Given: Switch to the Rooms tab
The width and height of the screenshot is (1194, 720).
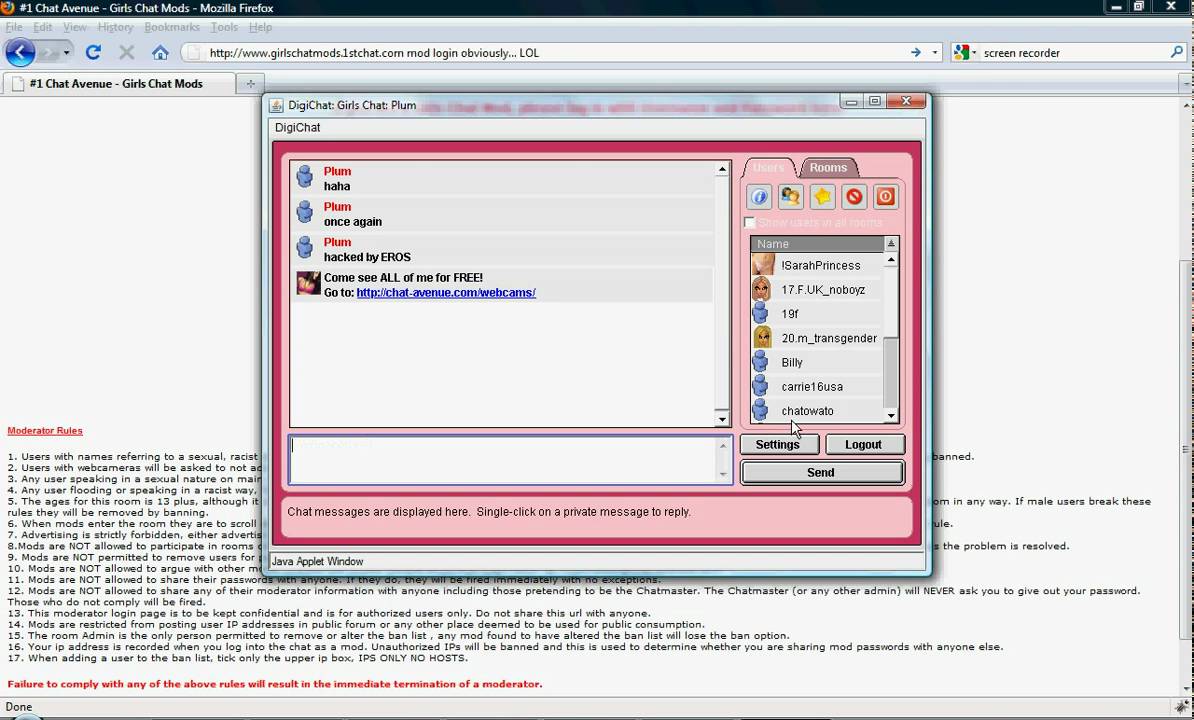Looking at the screenshot, I should (828, 167).
